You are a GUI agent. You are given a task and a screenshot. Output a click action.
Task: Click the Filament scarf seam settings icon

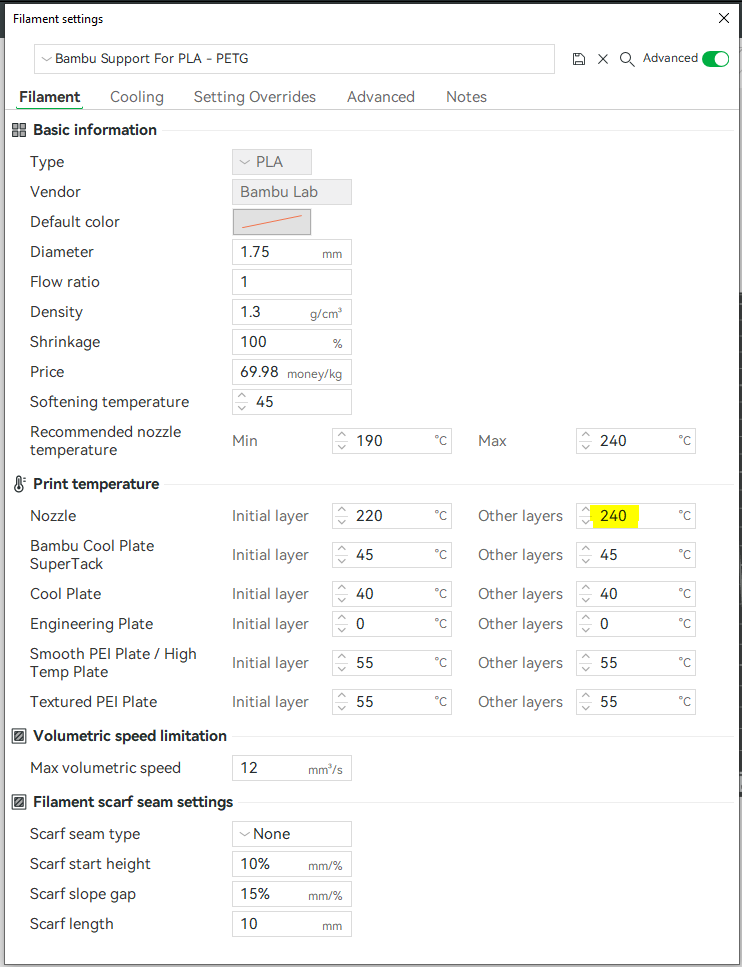pos(19,802)
